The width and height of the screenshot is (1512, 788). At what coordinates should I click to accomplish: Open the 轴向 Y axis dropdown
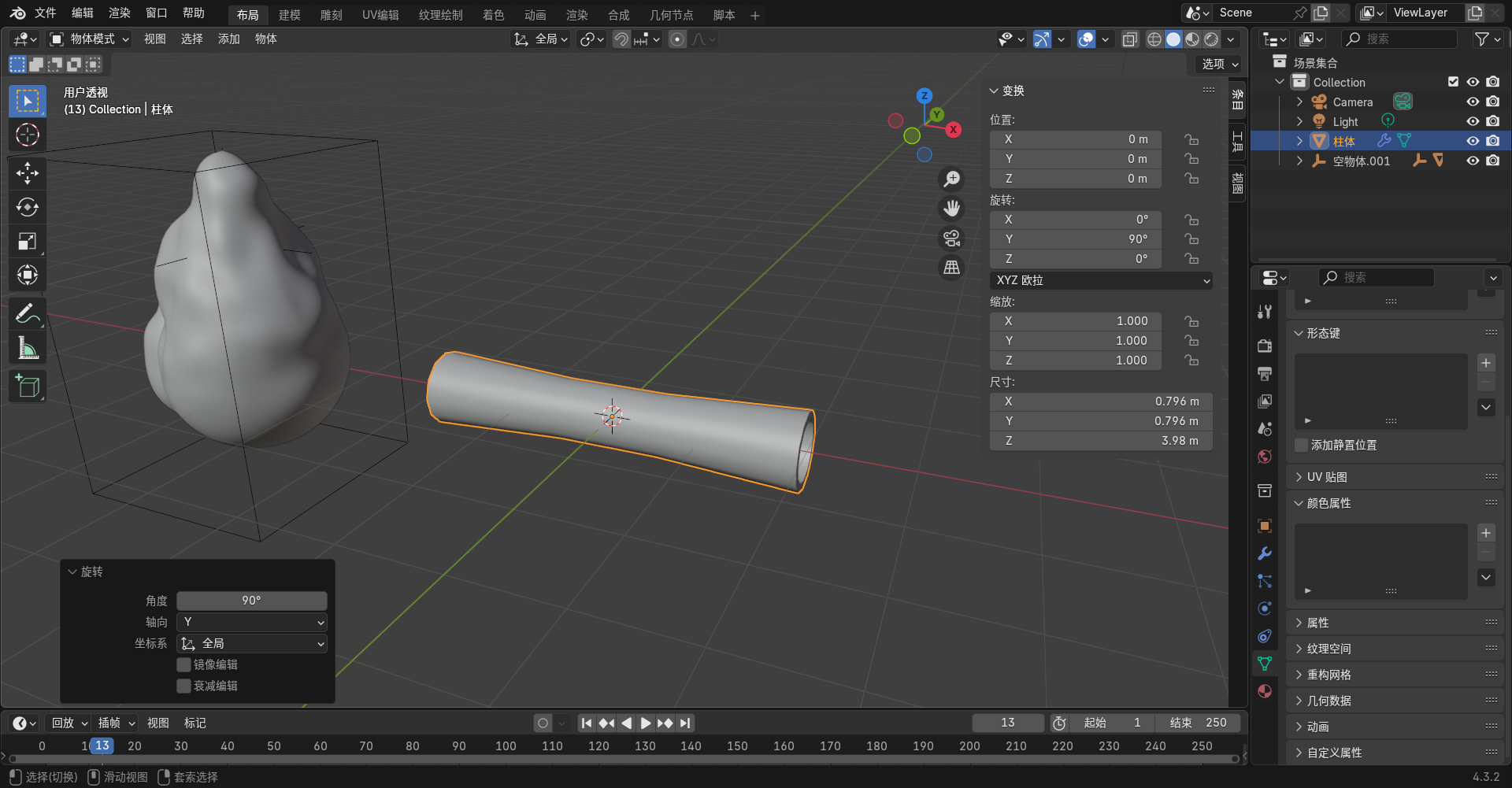coord(252,623)
